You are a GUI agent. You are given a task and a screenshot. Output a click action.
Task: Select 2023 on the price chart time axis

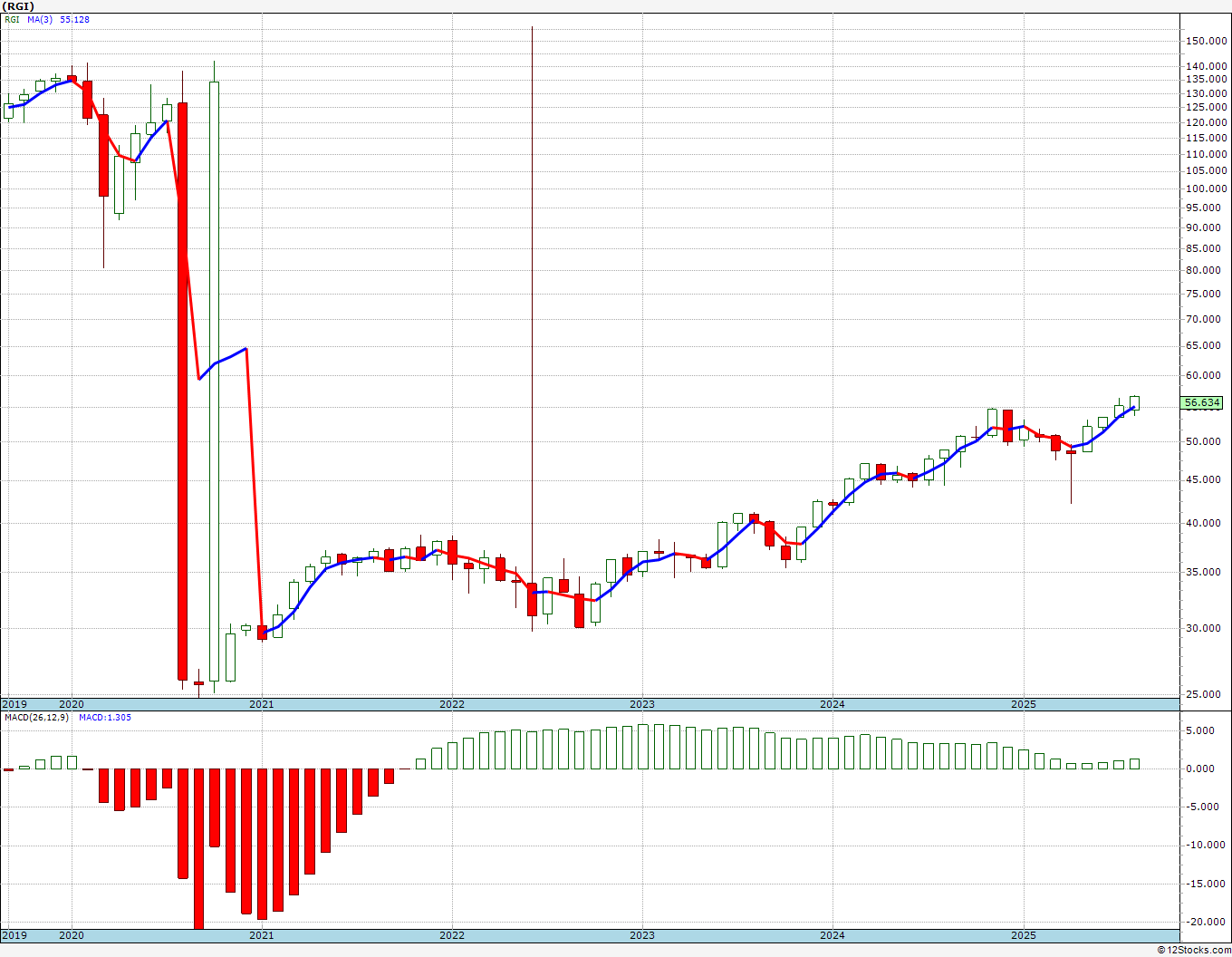pos(641,704)
